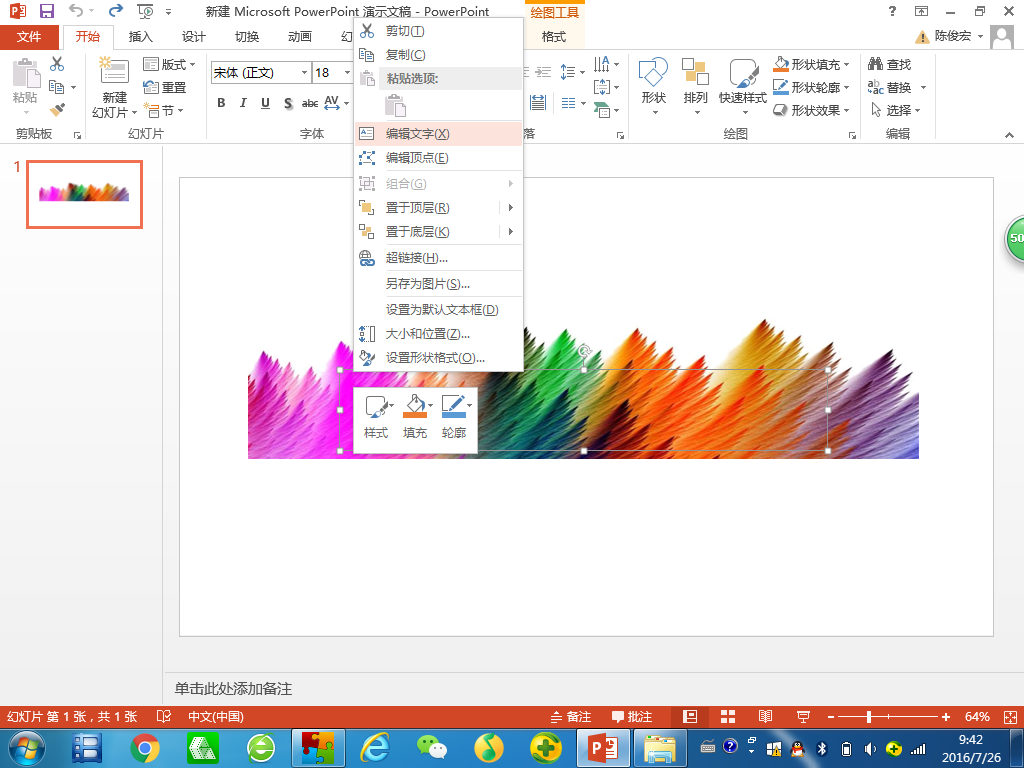This screenshot has width=1024, height=768.
Task: Choose Size and Position in context menu
Action: click(438, 334)
